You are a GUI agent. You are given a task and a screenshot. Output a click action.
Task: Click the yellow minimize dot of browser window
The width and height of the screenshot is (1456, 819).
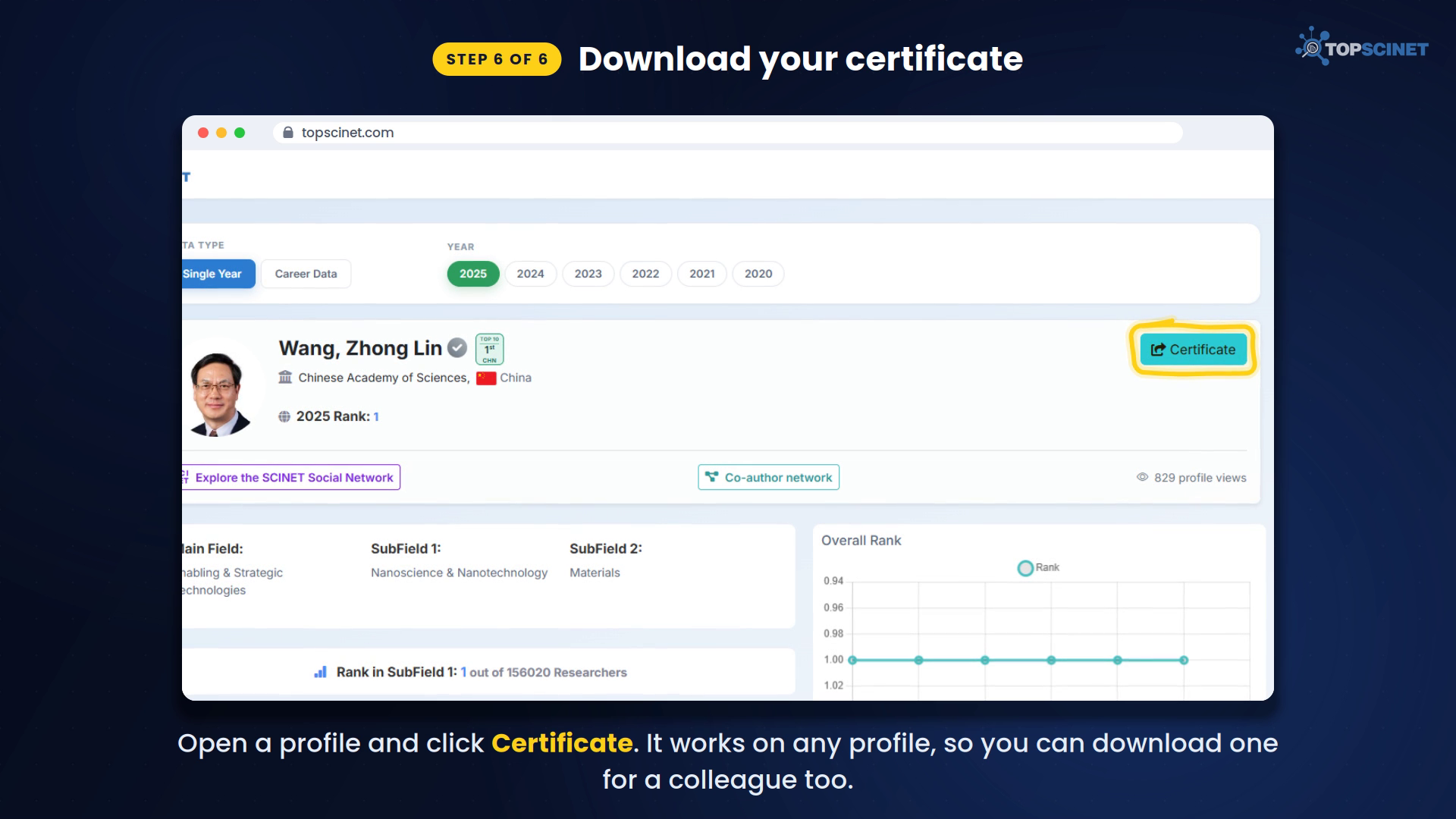(x=221, y=133)
